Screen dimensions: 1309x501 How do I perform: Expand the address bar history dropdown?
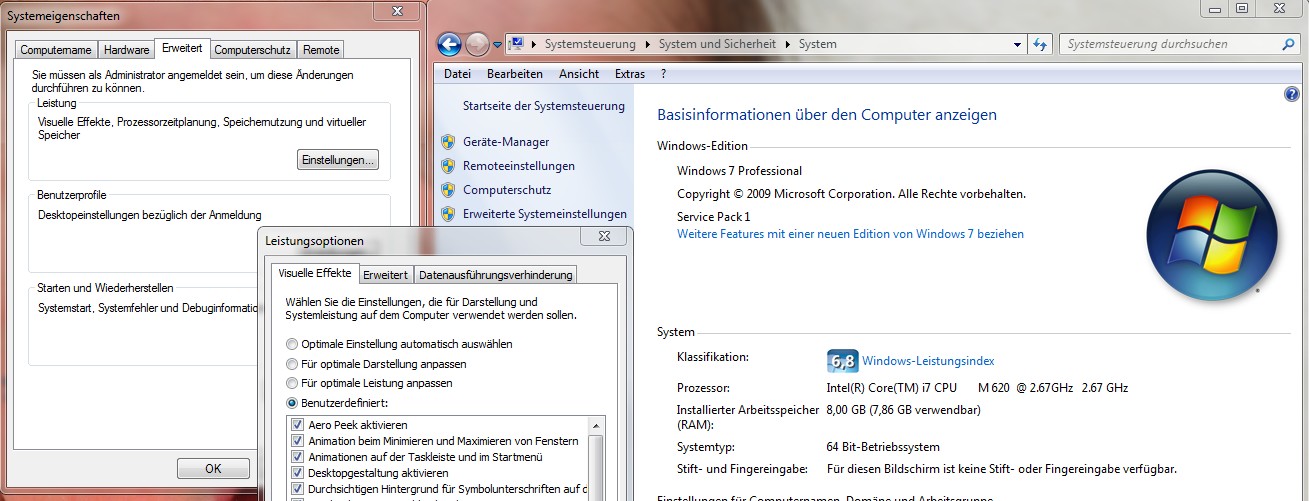(x=1017, y=44)
